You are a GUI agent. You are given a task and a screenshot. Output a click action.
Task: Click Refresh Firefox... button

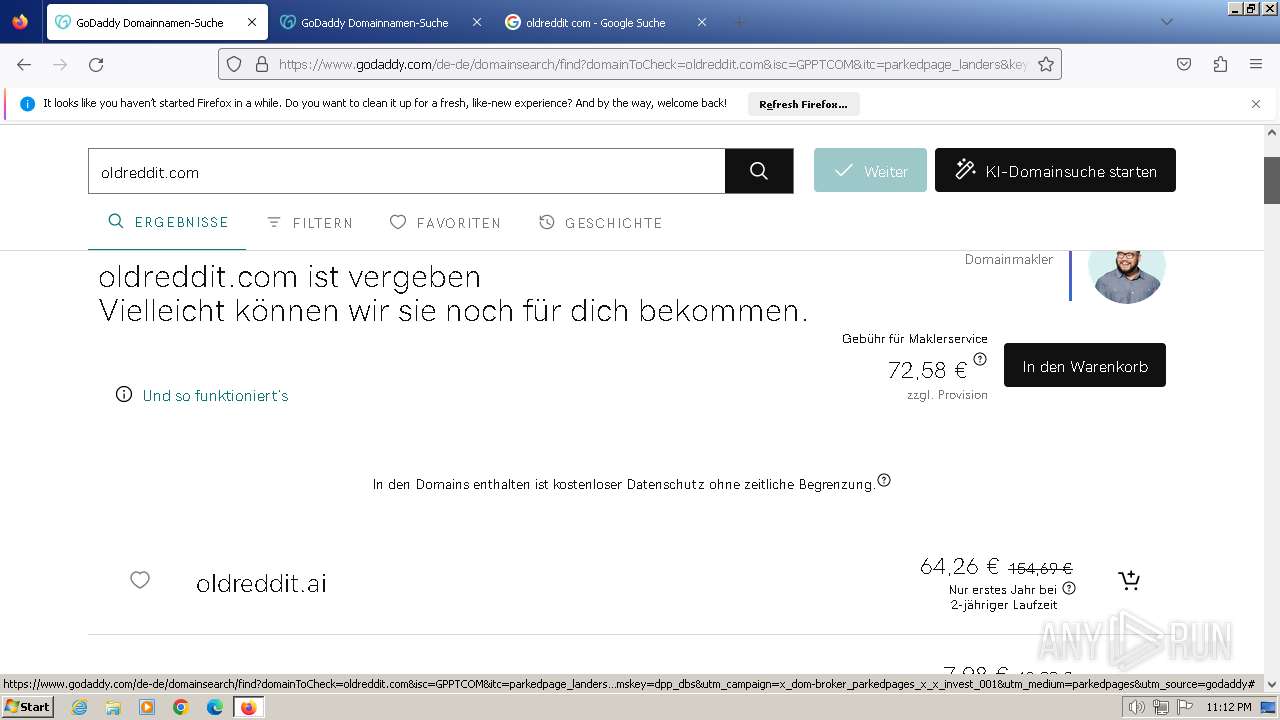click(803, 104)
